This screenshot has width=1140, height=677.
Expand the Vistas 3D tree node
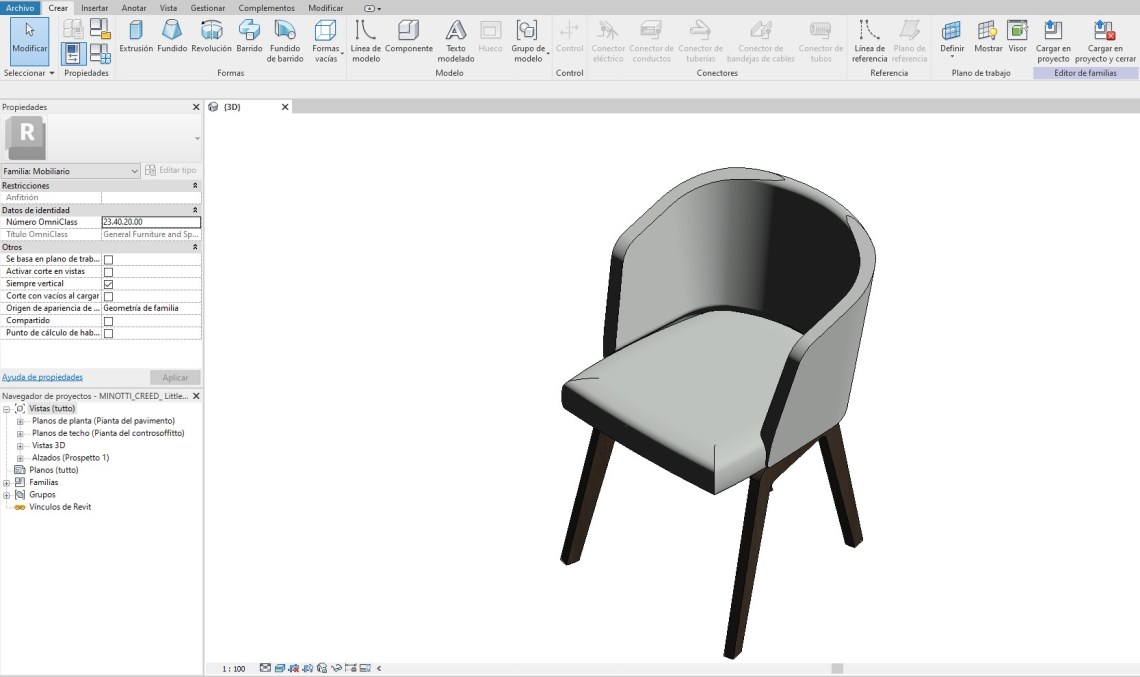point(20,445)
